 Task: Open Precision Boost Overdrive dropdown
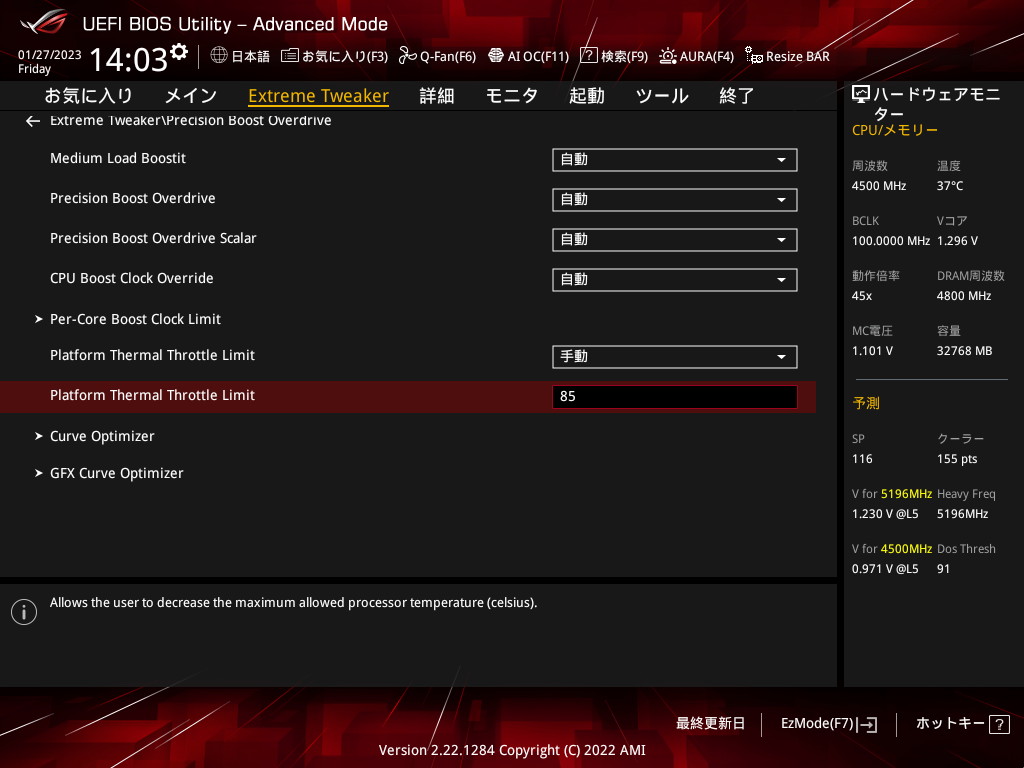tap(675, 200)
